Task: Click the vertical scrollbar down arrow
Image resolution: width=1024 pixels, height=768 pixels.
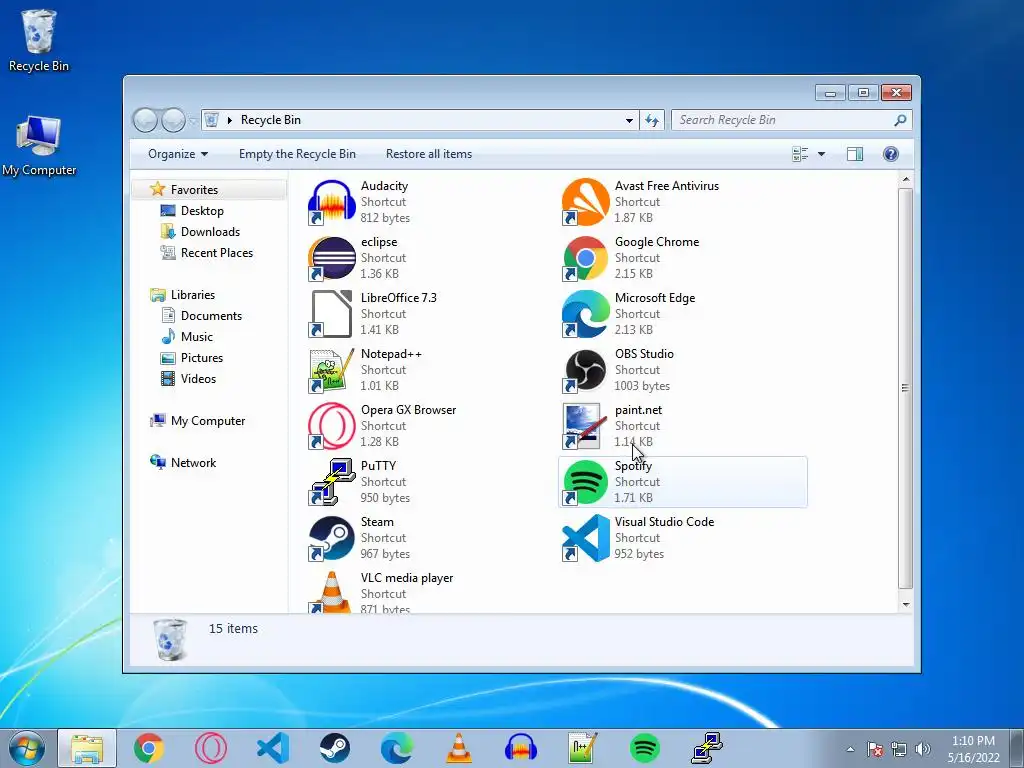Action: [x=906, y=605]
